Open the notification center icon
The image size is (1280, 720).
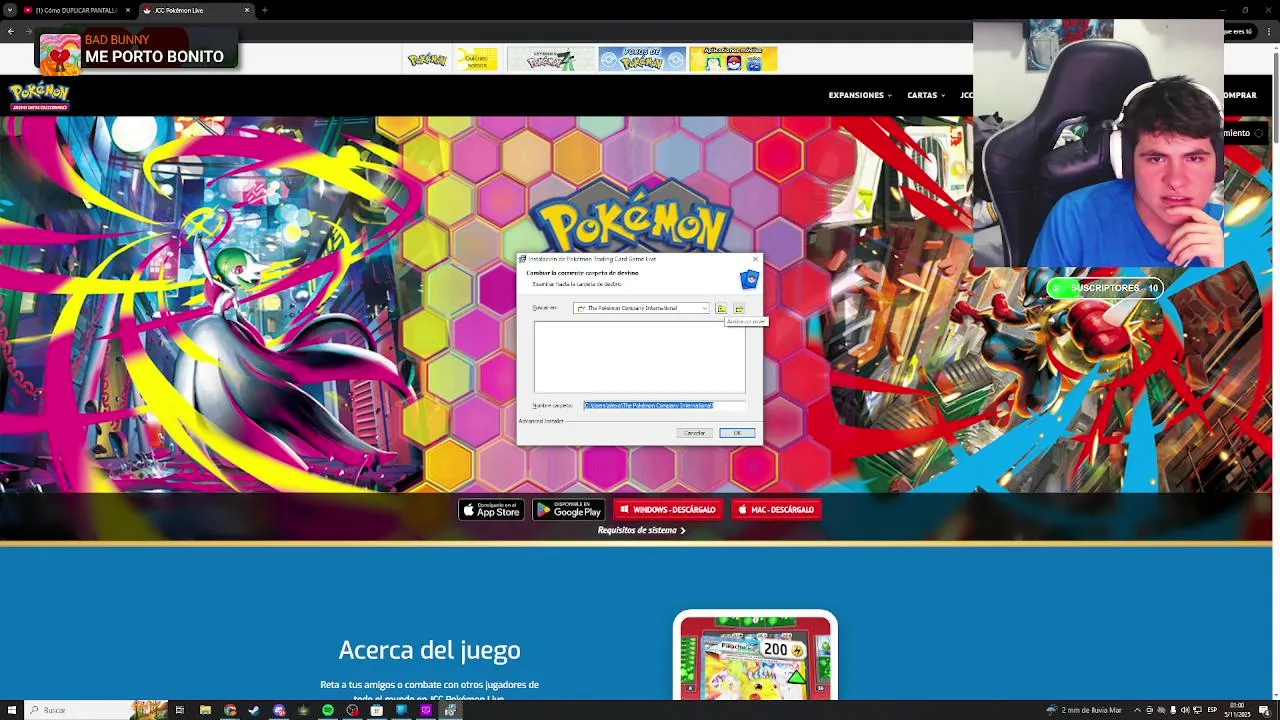tap(1264, 710)
